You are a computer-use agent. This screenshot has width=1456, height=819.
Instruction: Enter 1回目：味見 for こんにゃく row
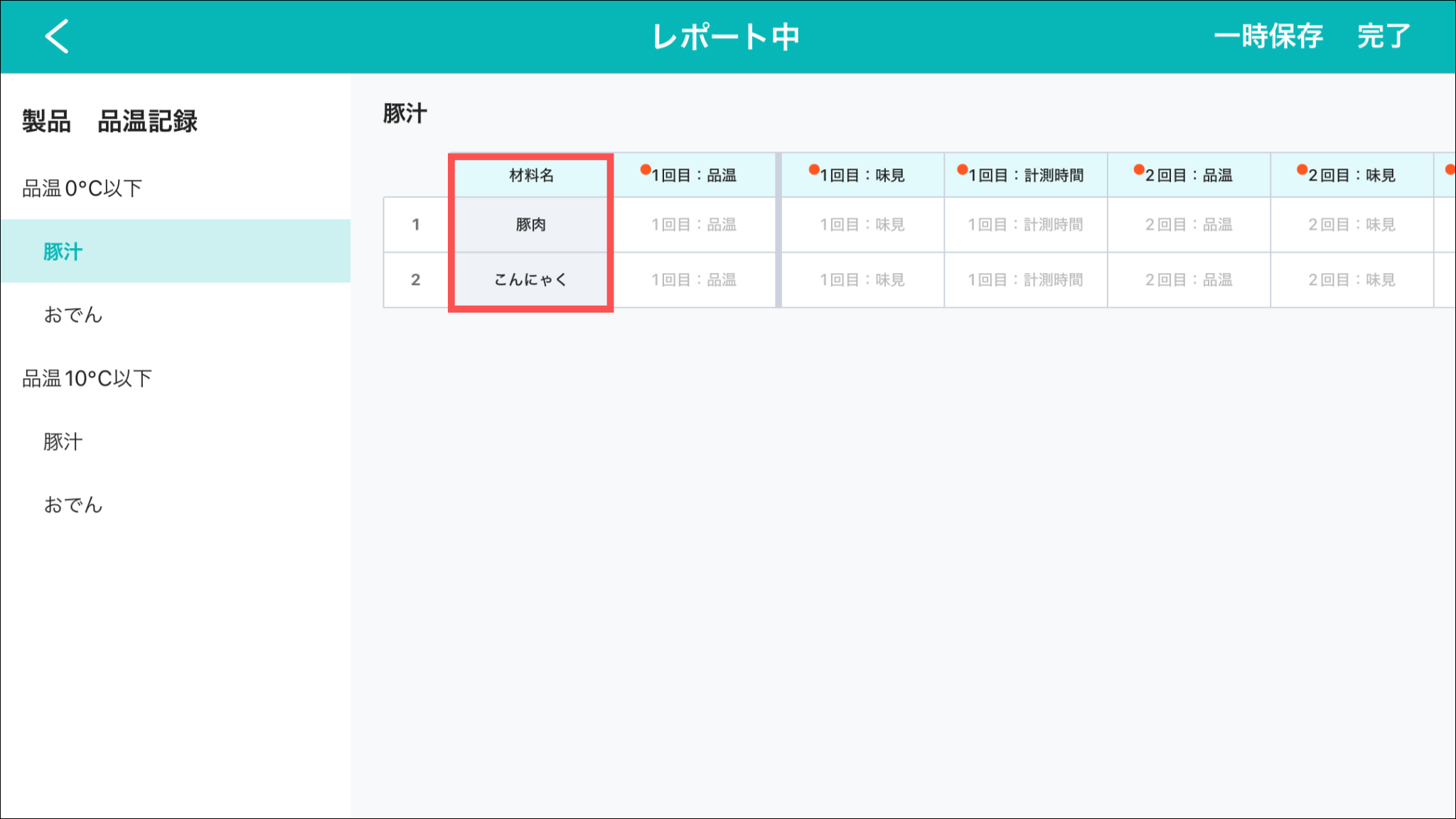click(x=862, y=280)
